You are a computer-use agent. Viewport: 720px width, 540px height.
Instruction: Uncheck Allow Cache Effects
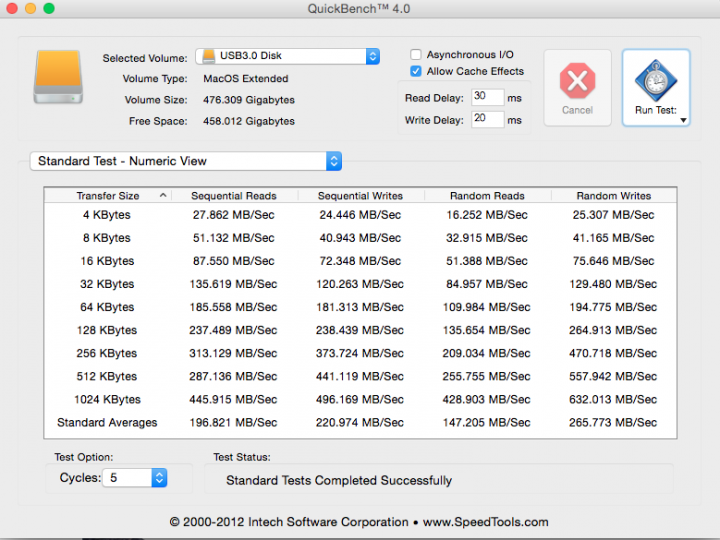tap(416, 71)
